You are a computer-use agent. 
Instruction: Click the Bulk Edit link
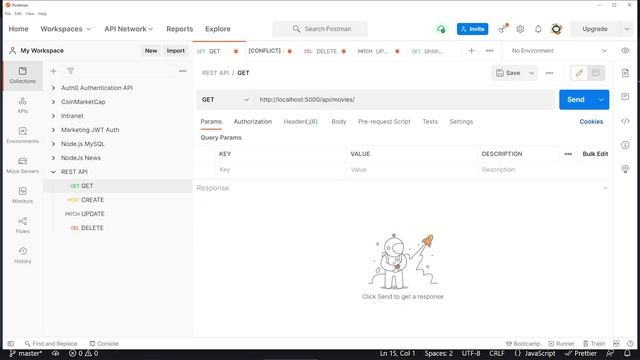tap(595, 154)
